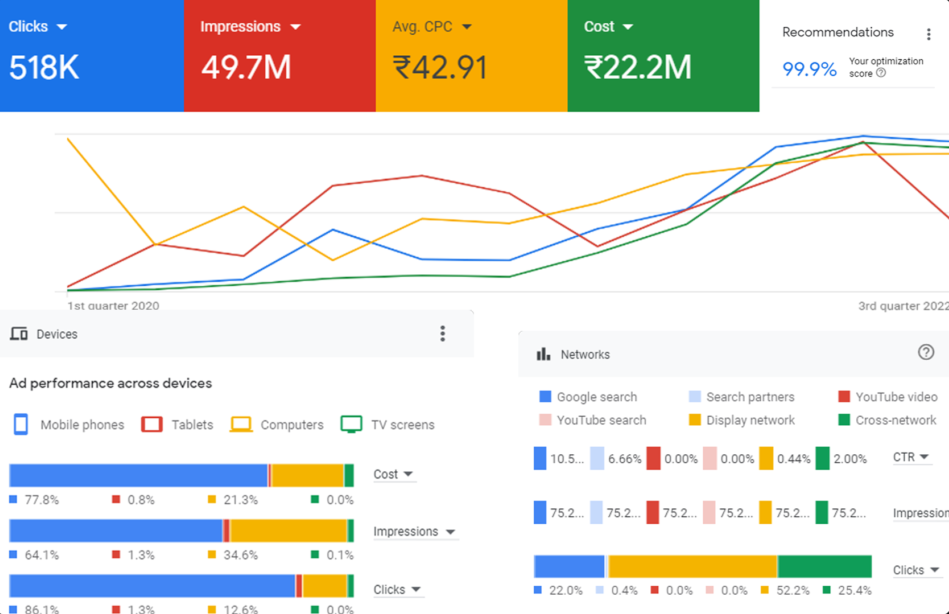Image resolution: width=949 pixels, height=614 pixels.
Task: Click the Networks bar-chart icon
Action: [541, 354]
